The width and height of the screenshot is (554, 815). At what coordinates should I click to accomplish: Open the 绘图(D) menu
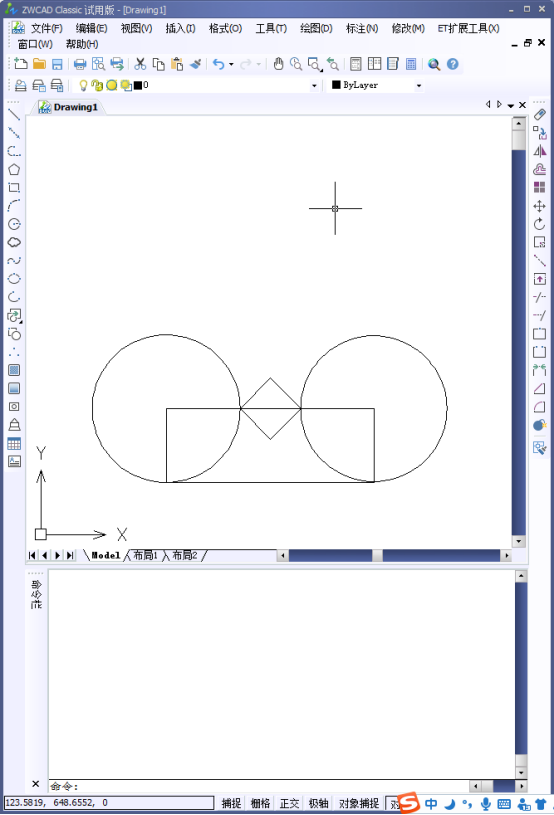click(x=316, y=29)
